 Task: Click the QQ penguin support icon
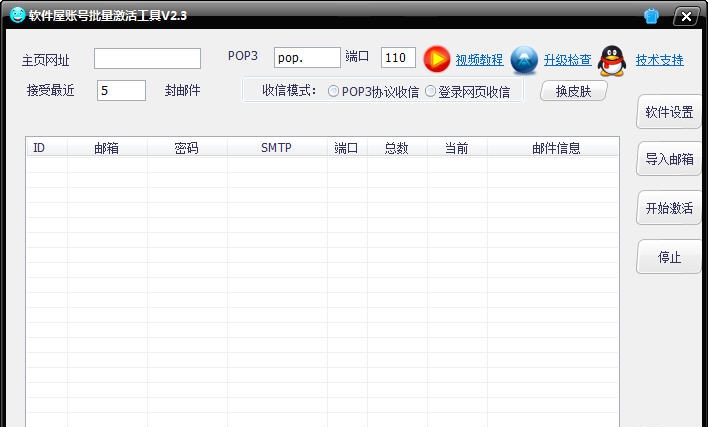click(x=612, y=60)
